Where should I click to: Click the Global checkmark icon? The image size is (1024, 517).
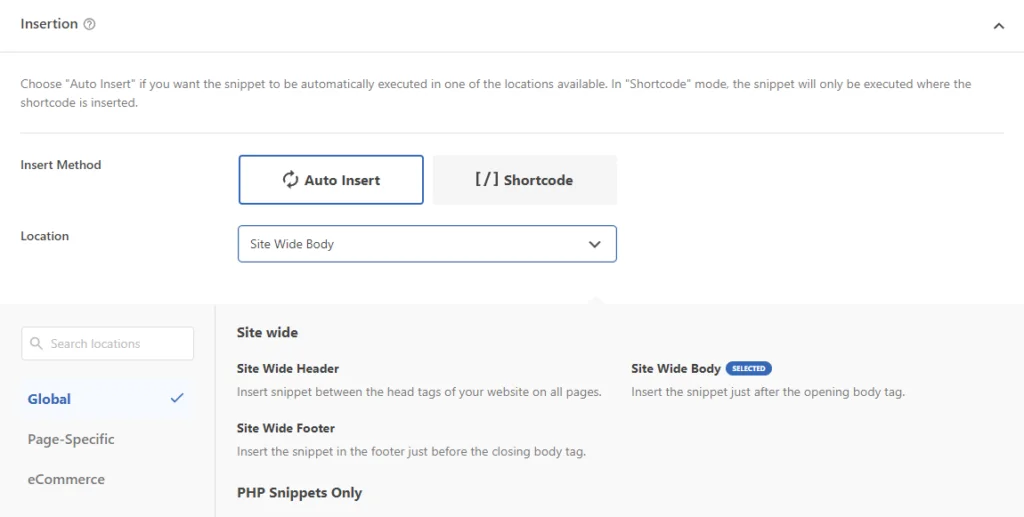click(x=177, y=398)
